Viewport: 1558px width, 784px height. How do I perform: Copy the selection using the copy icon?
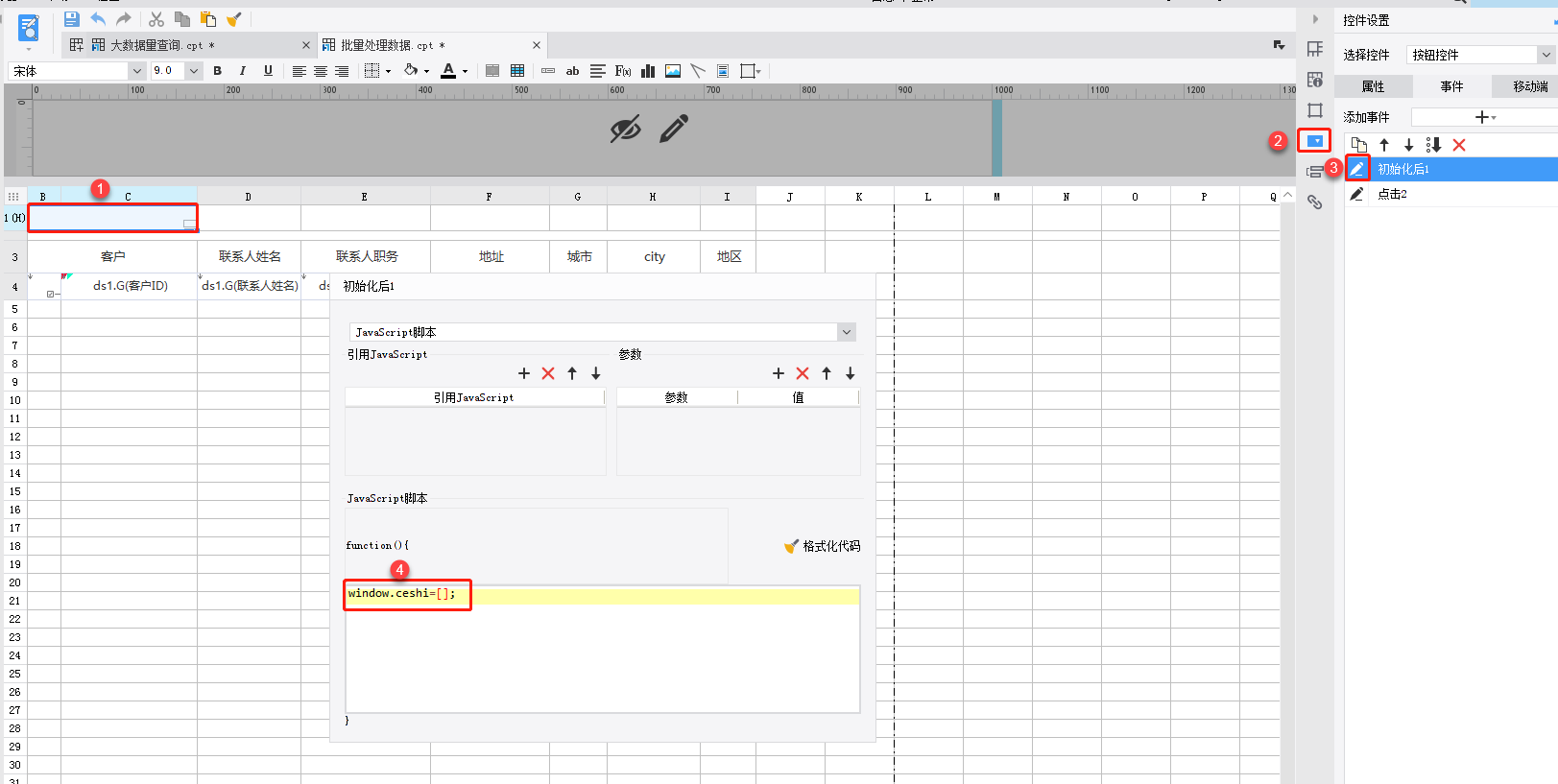[x=182, y=19]
